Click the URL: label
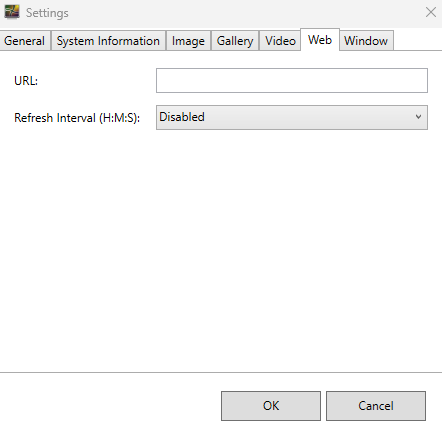The height and width of the screenshot is (432, 442). [26, 81]
